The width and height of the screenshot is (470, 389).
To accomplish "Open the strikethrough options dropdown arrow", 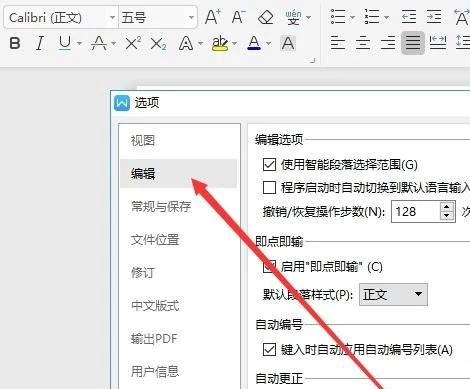I will 113,43.
